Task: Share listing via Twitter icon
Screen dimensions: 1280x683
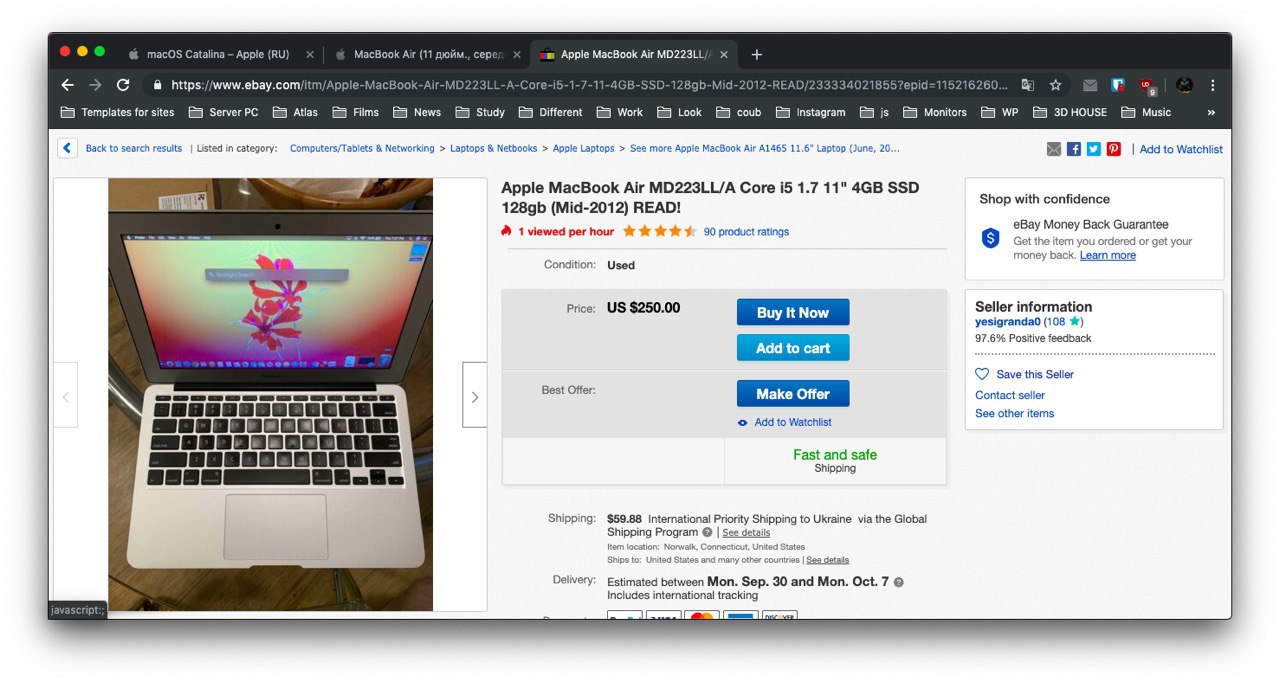Action: click(x=1094, y=149)
